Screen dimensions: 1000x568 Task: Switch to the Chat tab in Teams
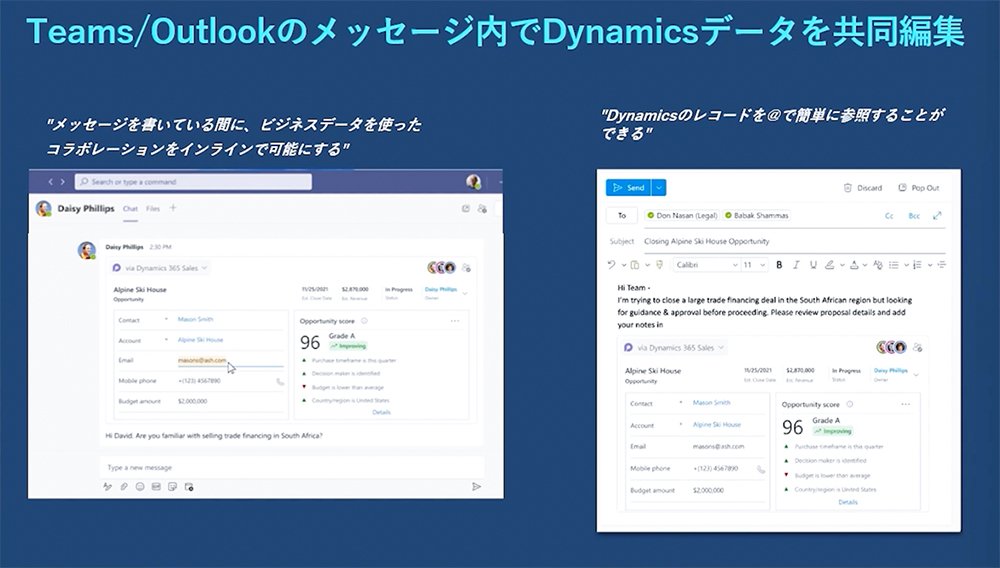pos(130,208)
